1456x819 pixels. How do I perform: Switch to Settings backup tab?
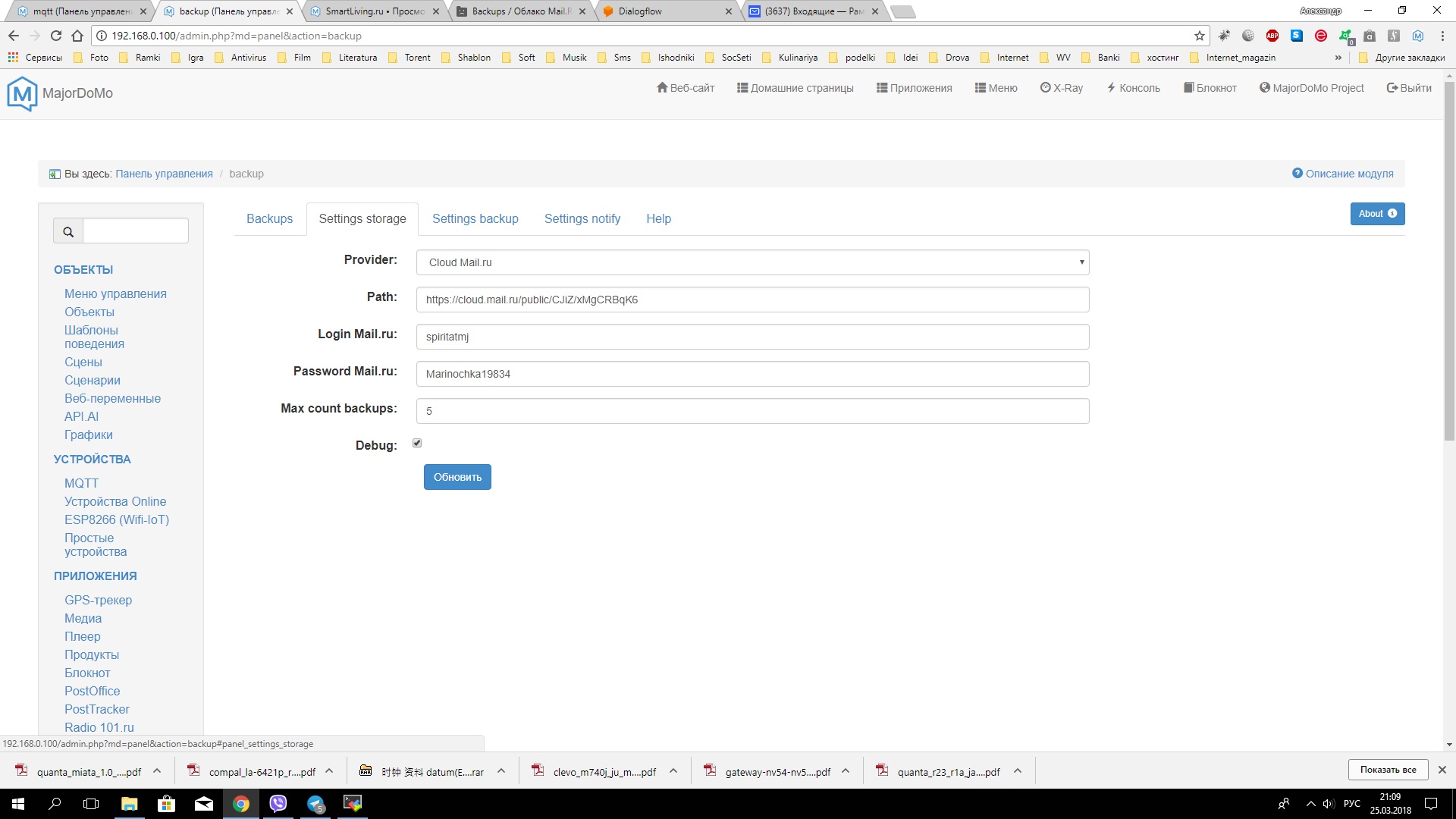pyautogui.click(x=475, y=218)
